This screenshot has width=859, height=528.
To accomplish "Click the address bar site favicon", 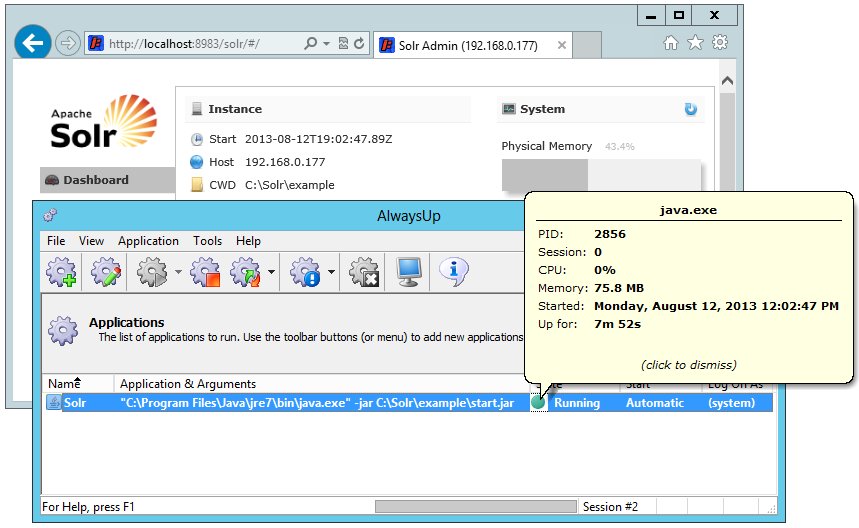I will [96, 43].
